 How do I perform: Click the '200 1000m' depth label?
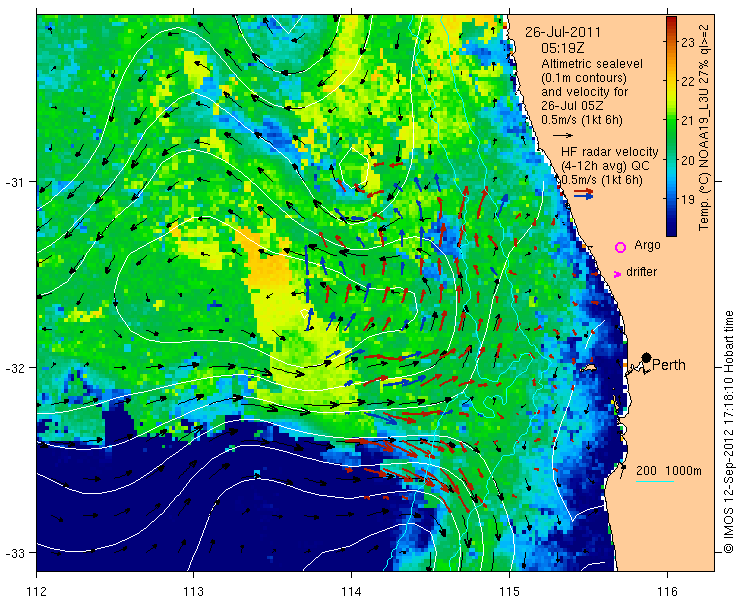(669, 471)
